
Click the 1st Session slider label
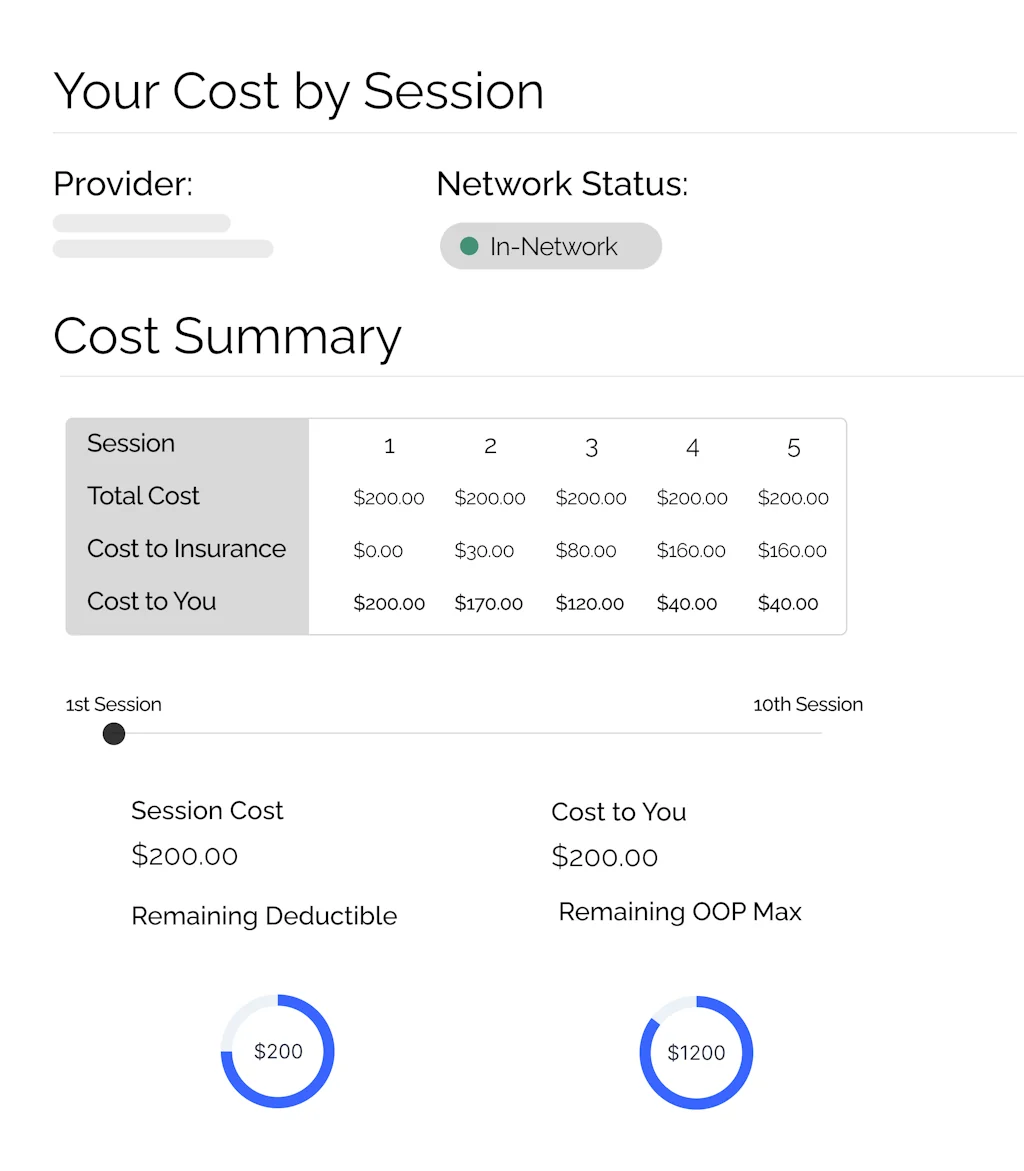[x=113, y=704]
